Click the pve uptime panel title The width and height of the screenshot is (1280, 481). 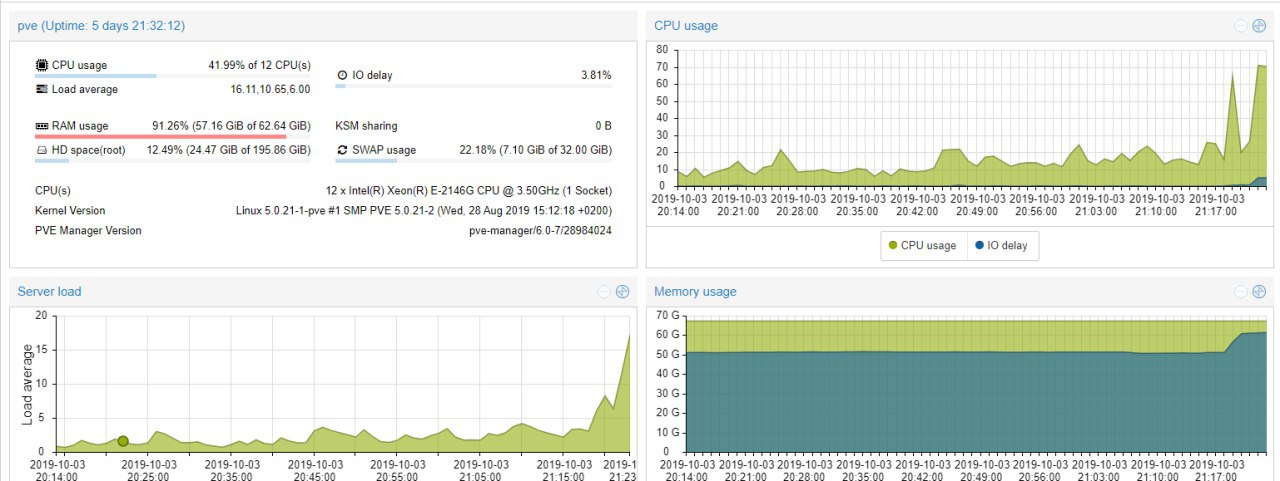pyautogui.click(x=101, y=26)
